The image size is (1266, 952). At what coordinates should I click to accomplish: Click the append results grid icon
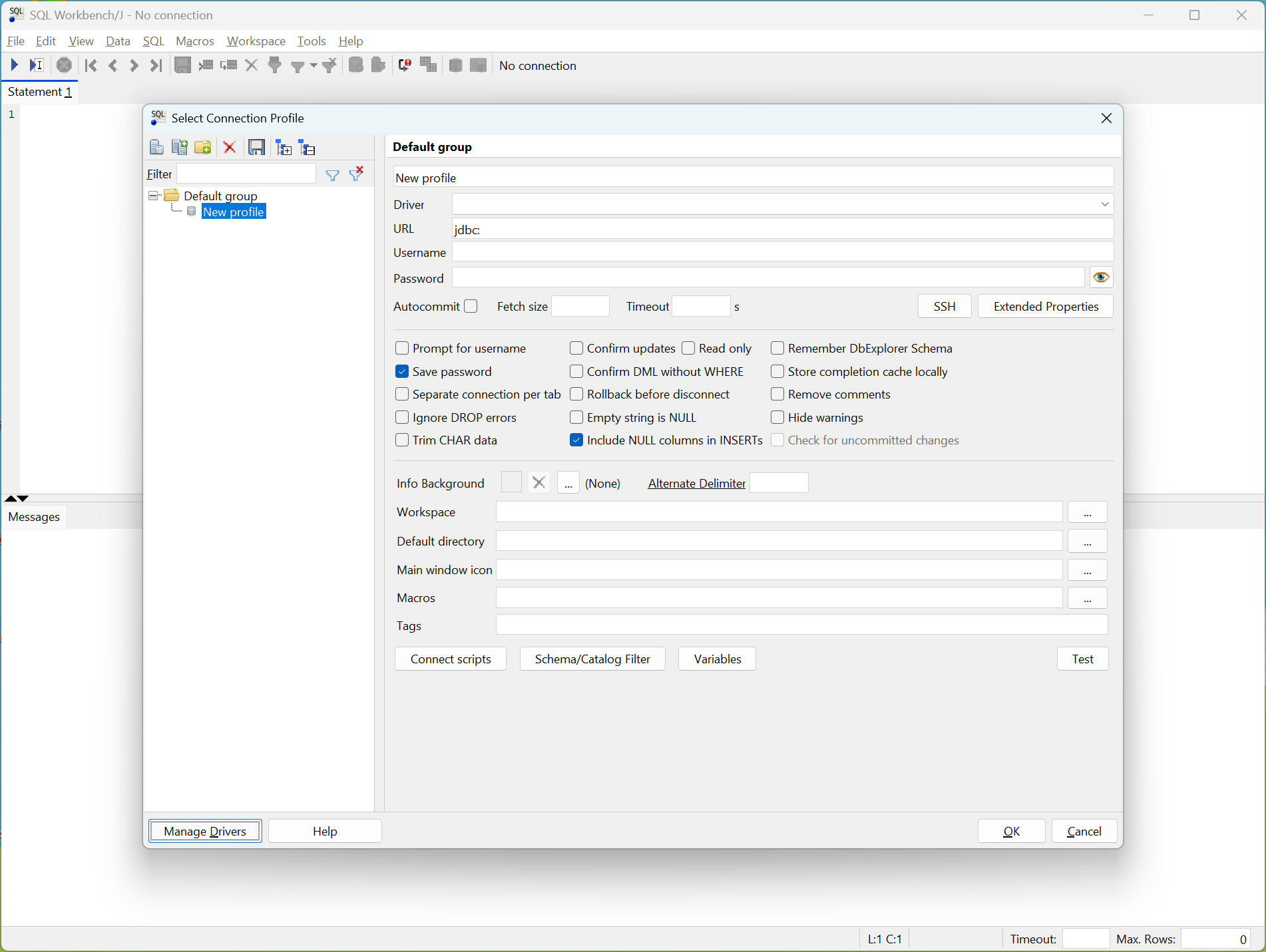tap(429, 65)
